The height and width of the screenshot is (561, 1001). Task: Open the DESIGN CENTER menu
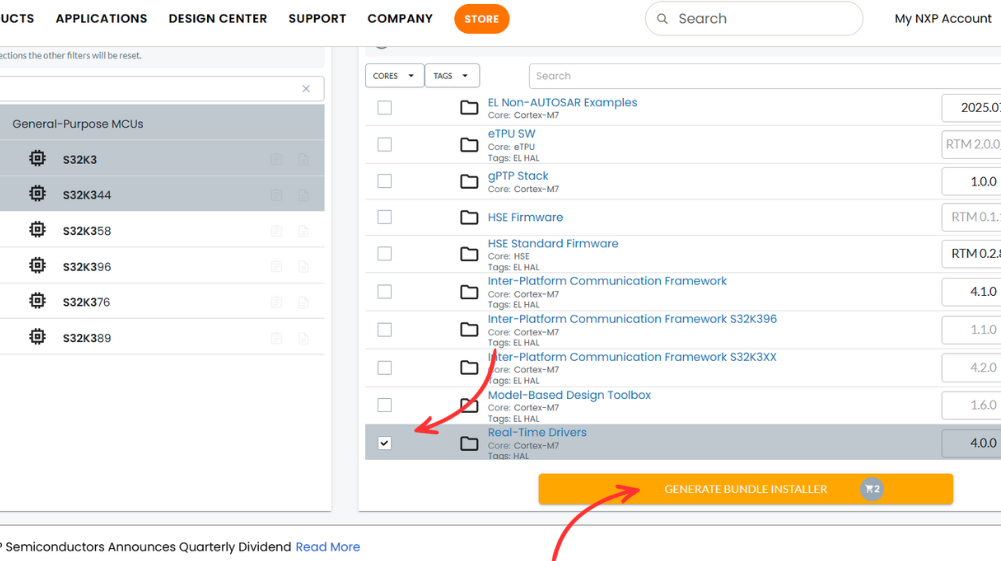(x=218, y=19)
